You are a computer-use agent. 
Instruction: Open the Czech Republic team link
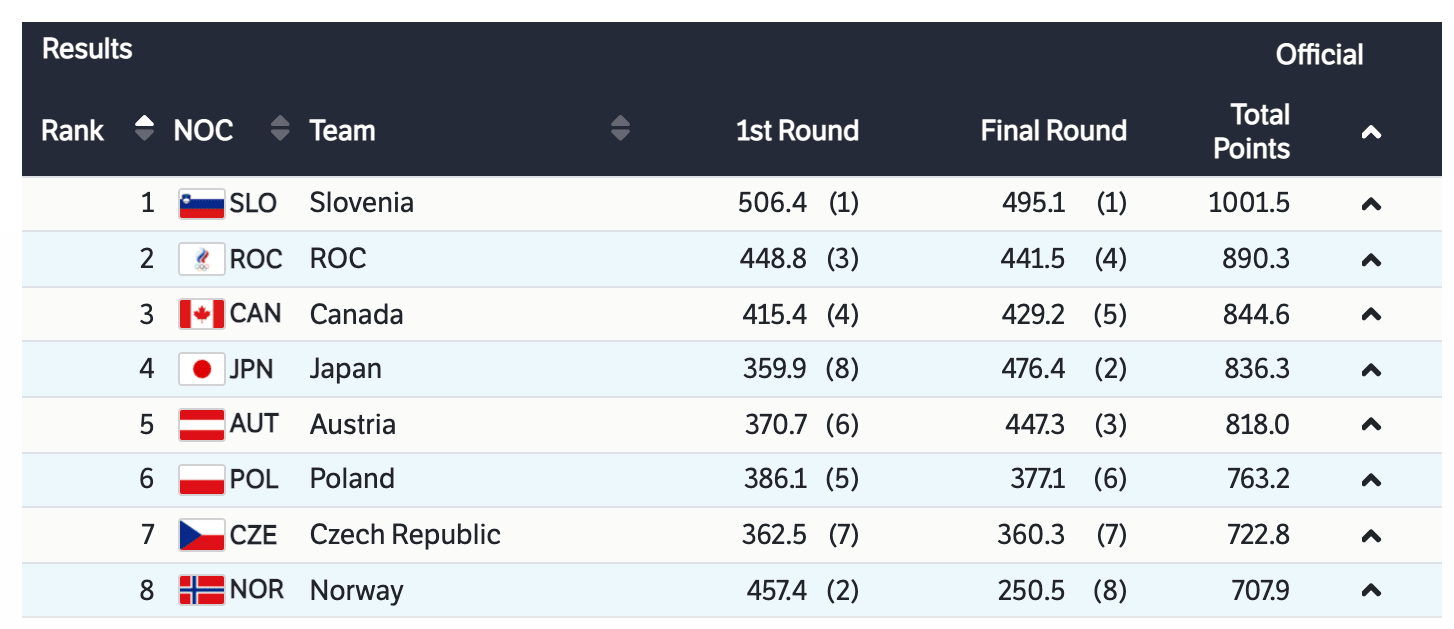[405, 534]
